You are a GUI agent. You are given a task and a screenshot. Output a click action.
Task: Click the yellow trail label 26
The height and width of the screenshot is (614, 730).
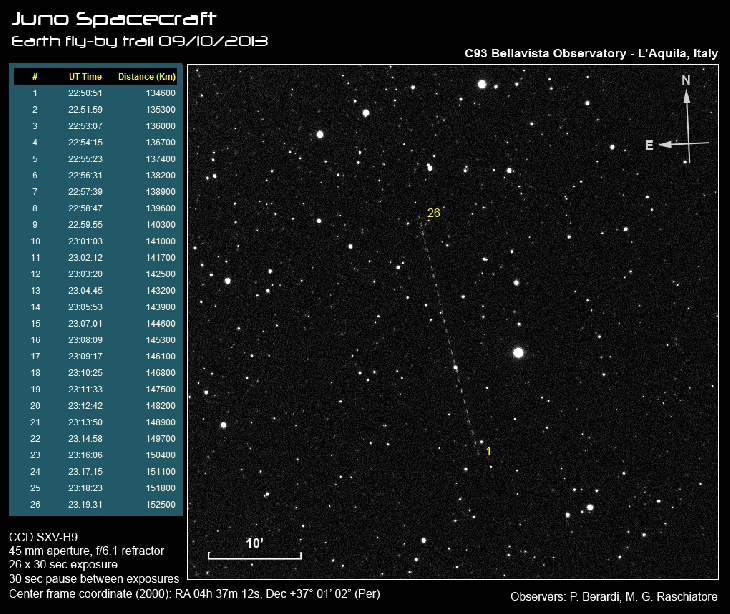[x=434, y=213]
